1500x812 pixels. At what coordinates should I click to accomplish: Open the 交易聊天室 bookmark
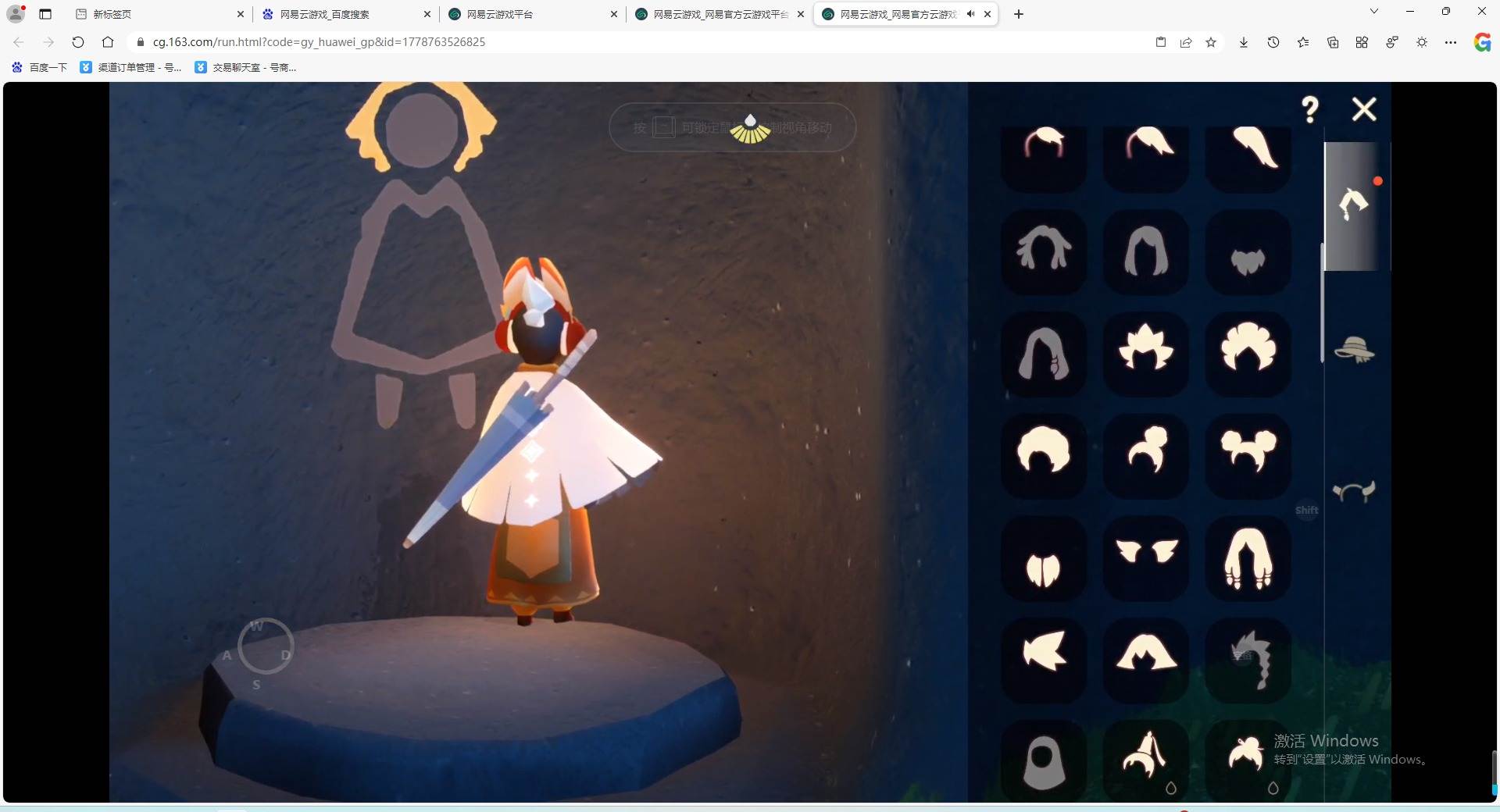[245, 68]
